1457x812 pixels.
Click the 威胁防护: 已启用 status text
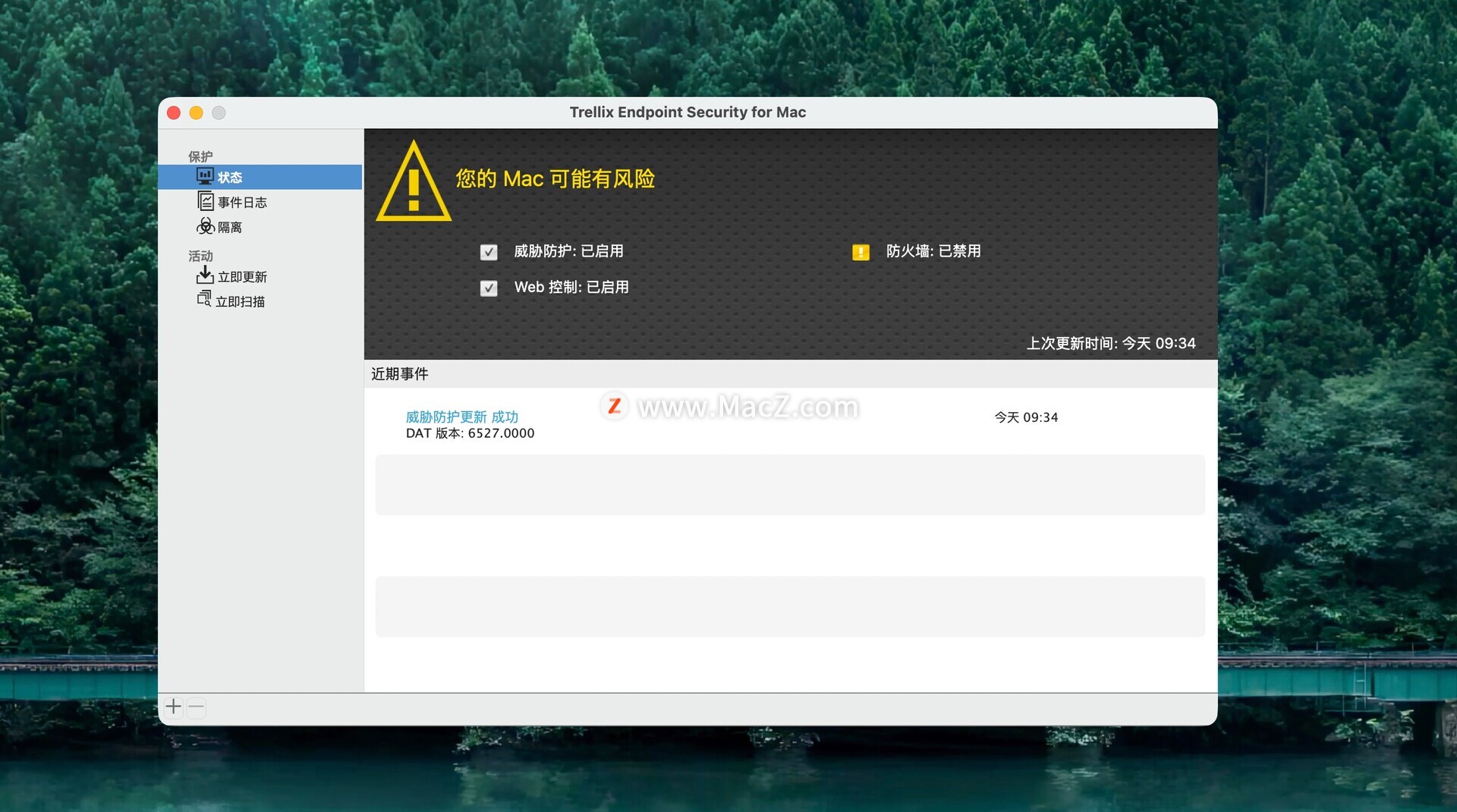point(568,251)
